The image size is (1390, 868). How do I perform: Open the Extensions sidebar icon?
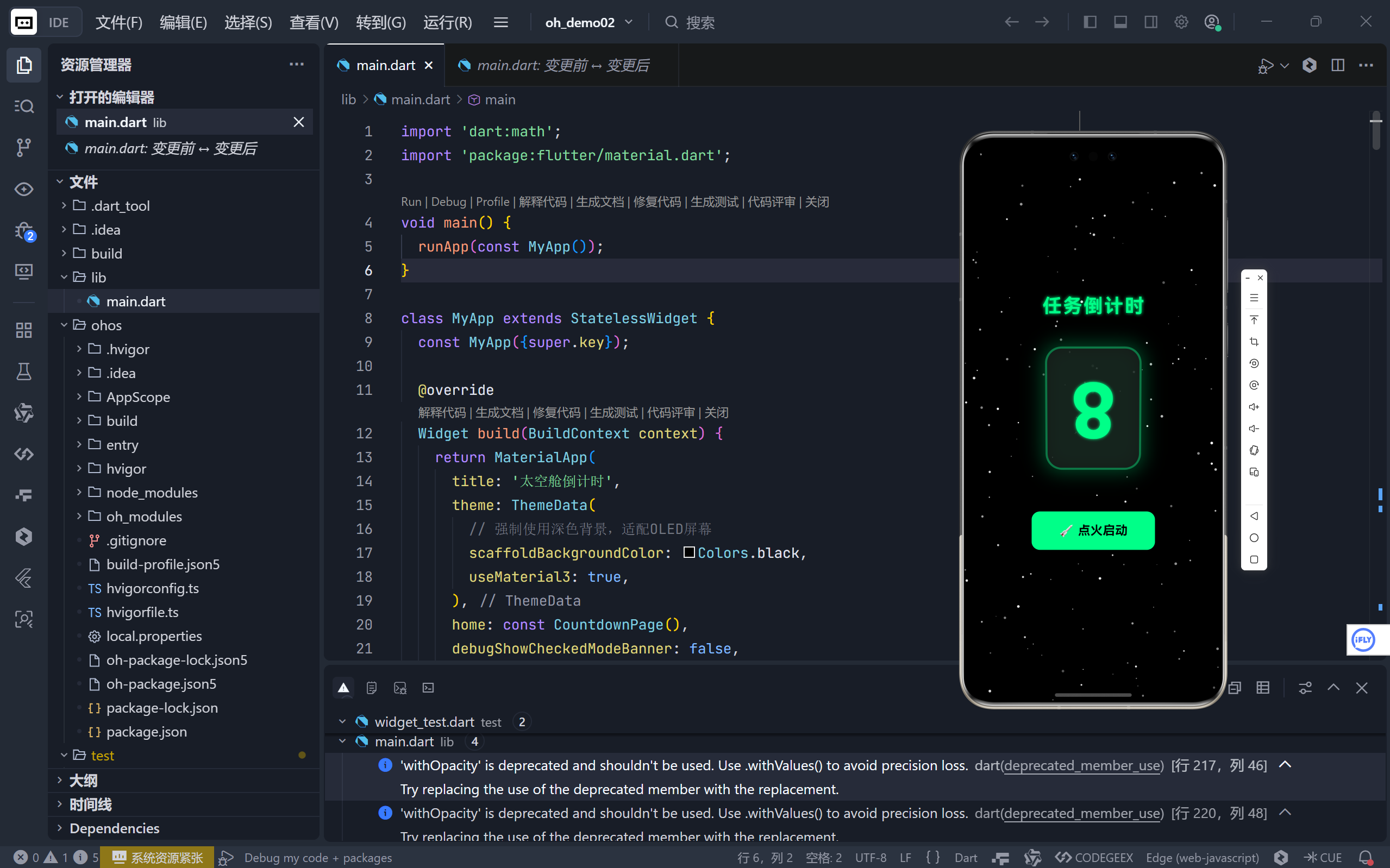(23, 330)
